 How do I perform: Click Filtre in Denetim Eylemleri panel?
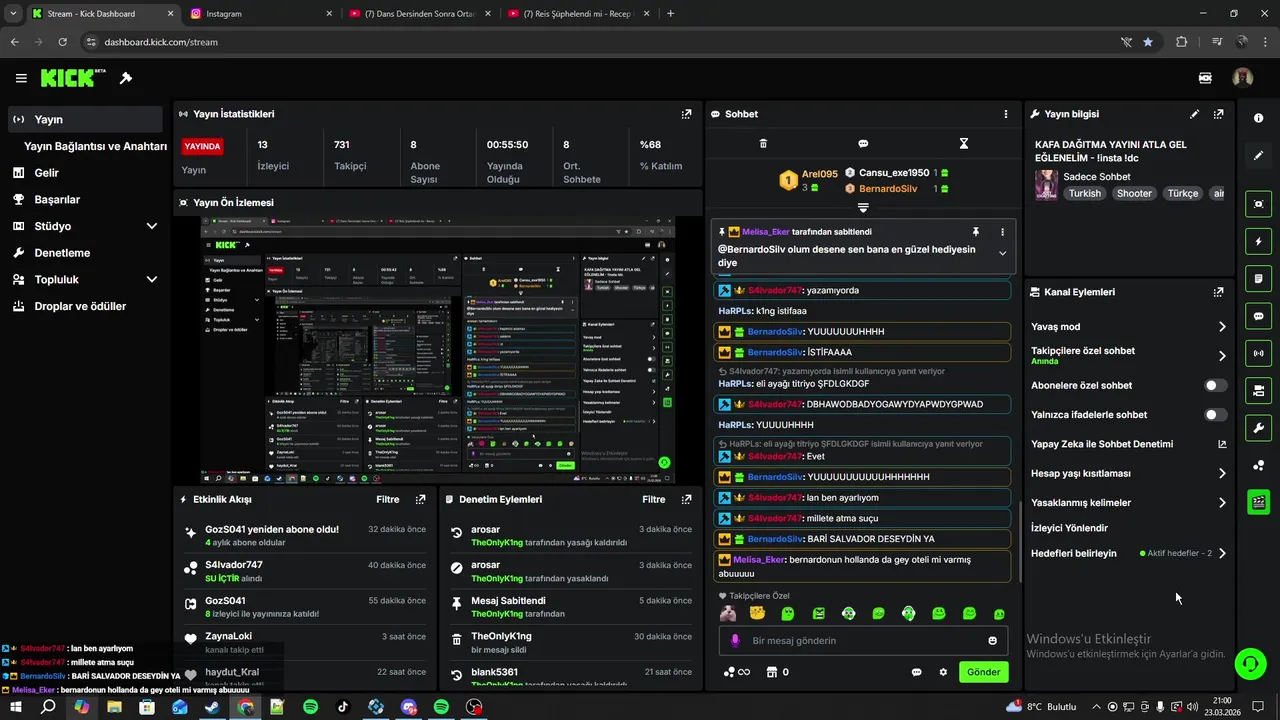654,499
